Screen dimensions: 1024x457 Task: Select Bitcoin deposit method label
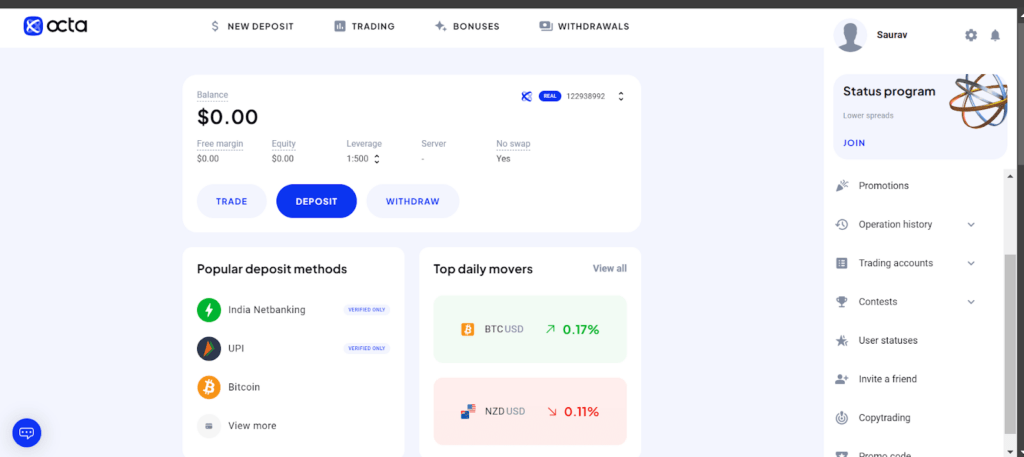pos(244,387)
